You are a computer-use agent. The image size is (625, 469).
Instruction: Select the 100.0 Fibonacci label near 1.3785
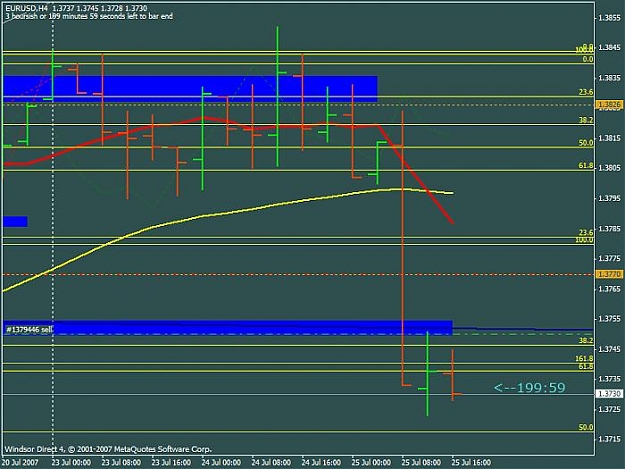[584, 240]
